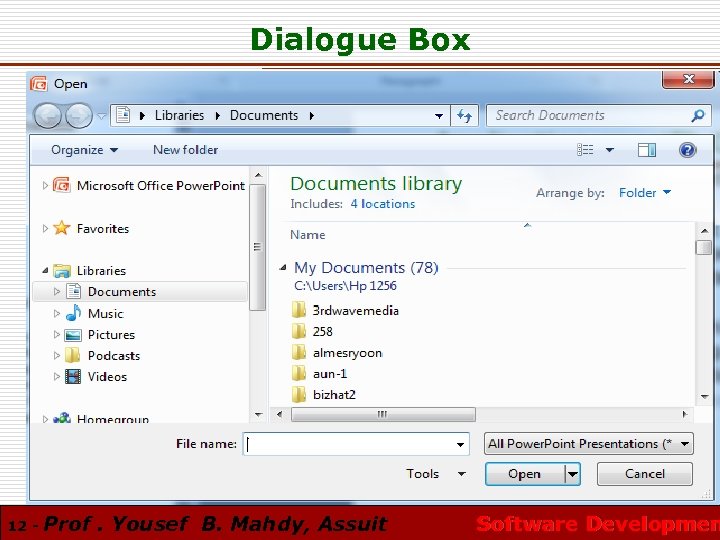Click the folder icon beside aun-1
This screenshot has width=720, height=540.
298,373
